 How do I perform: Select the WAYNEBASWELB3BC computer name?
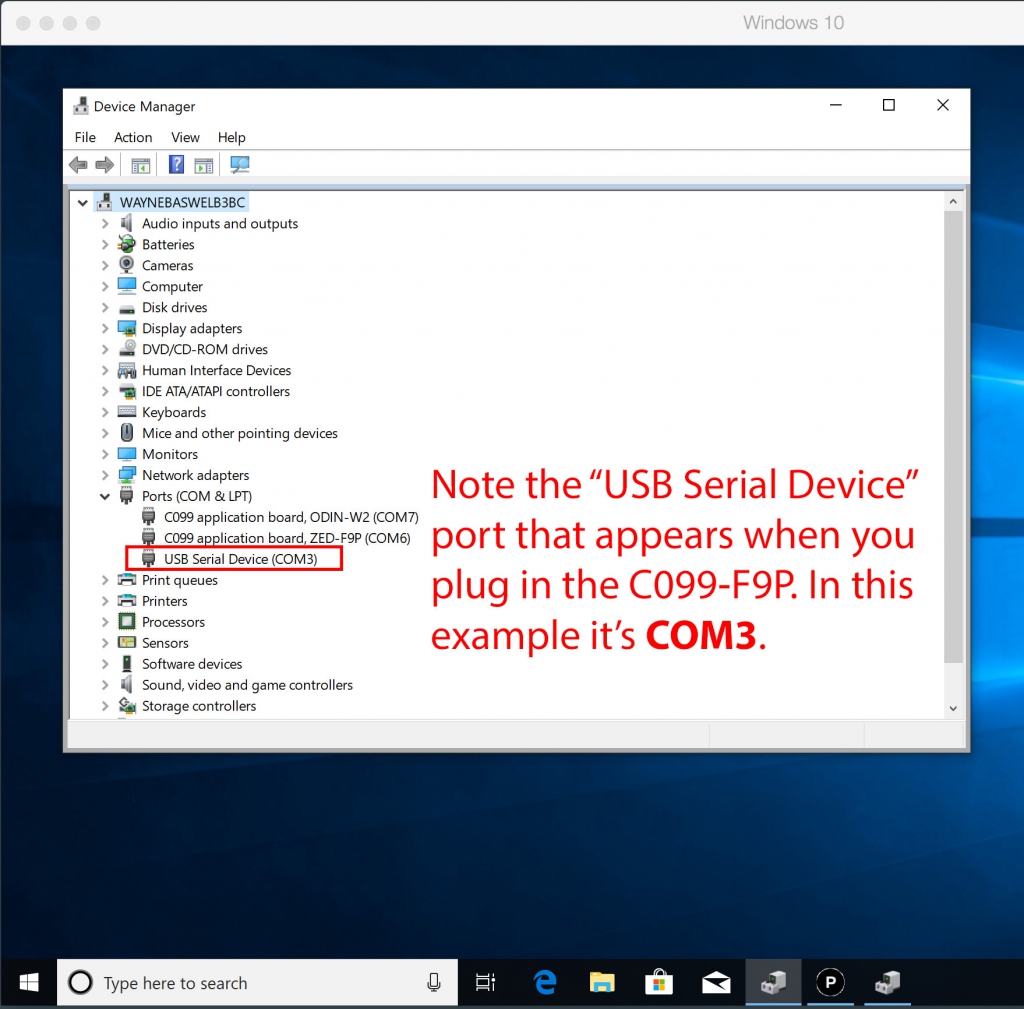tap(182, 202)
